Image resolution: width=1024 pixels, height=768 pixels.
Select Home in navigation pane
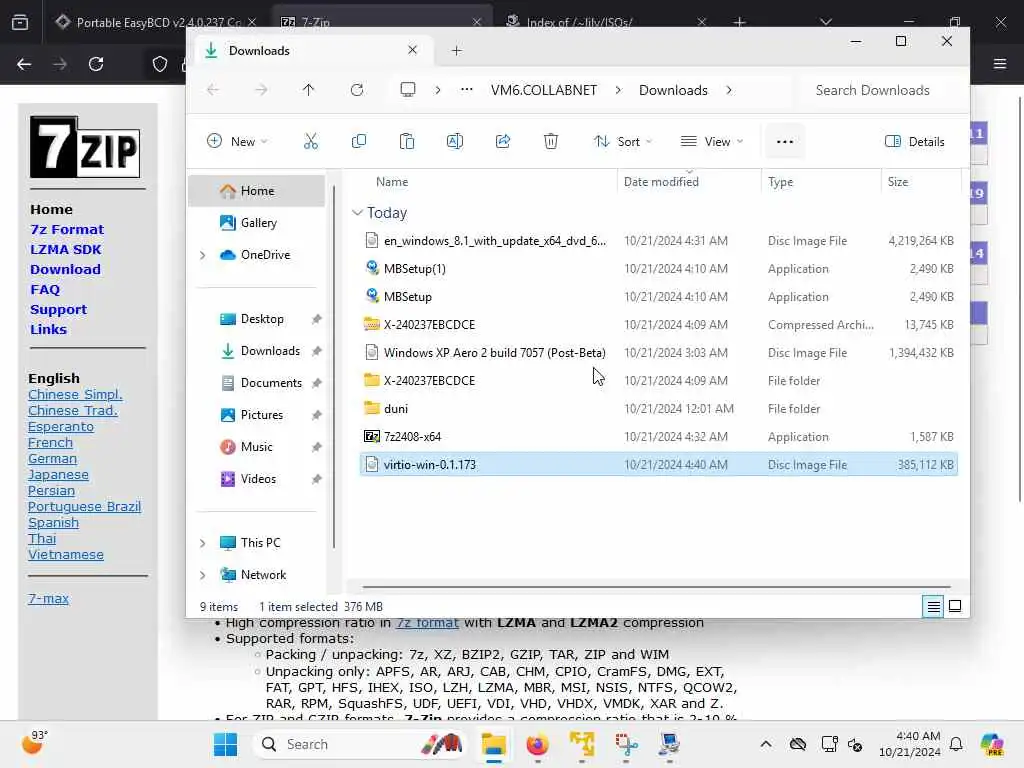pyautogui.click(x=257, y=191)
